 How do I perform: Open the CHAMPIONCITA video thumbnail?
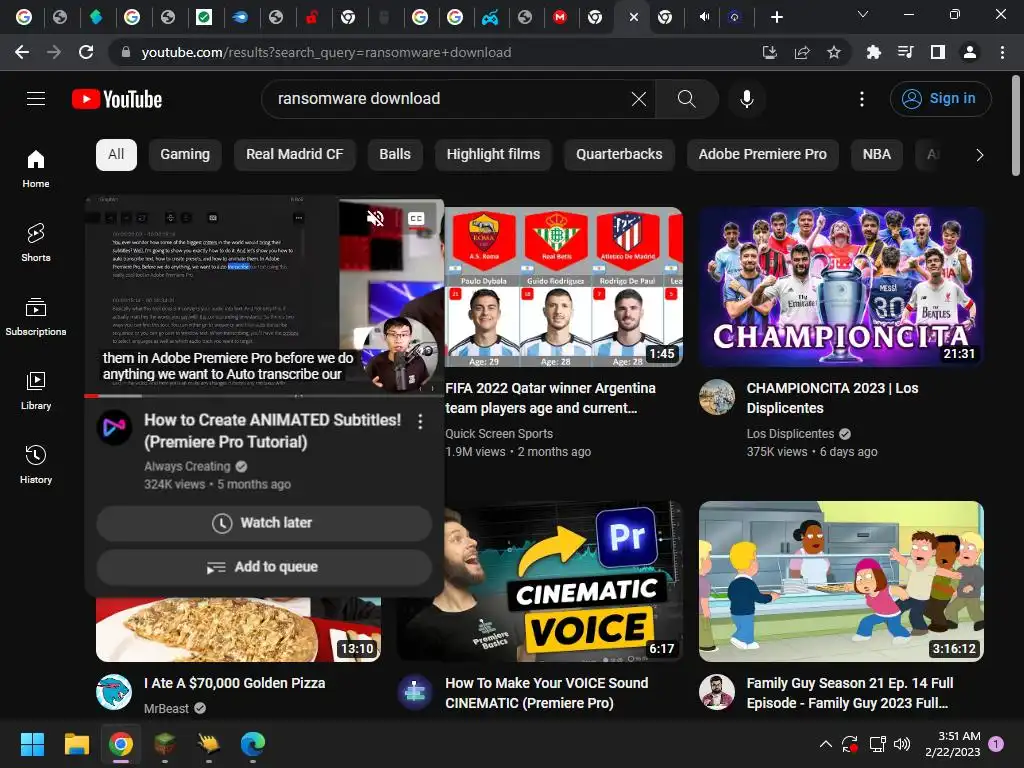[x=841, y=287]
